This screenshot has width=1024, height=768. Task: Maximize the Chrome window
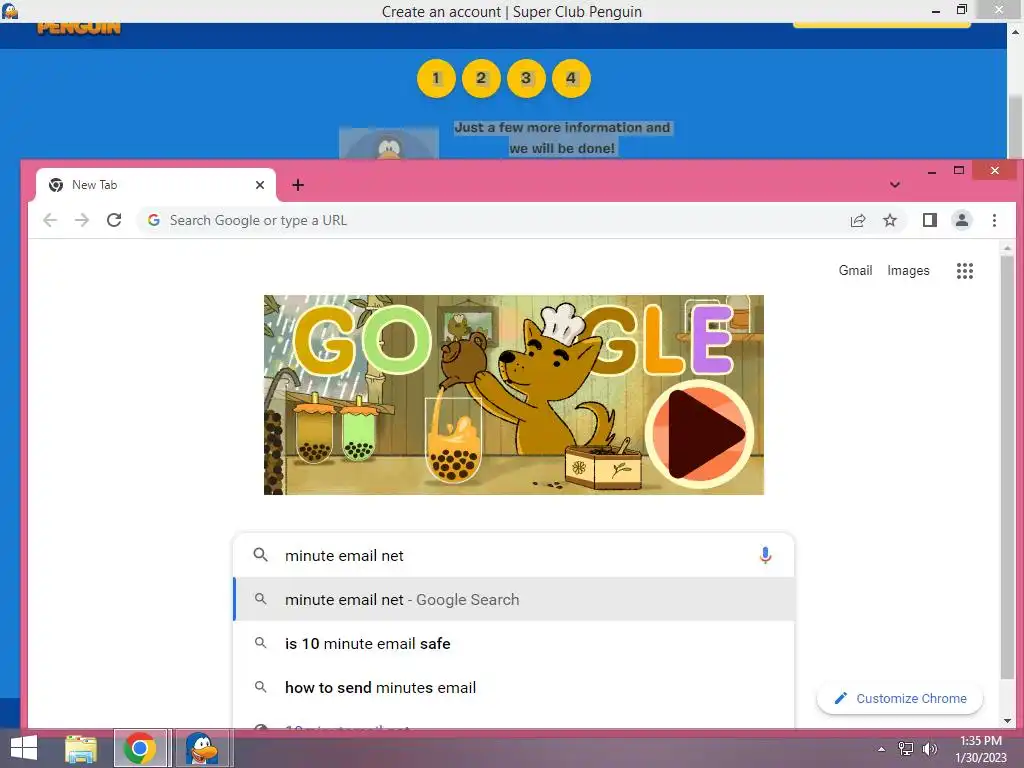959,171
